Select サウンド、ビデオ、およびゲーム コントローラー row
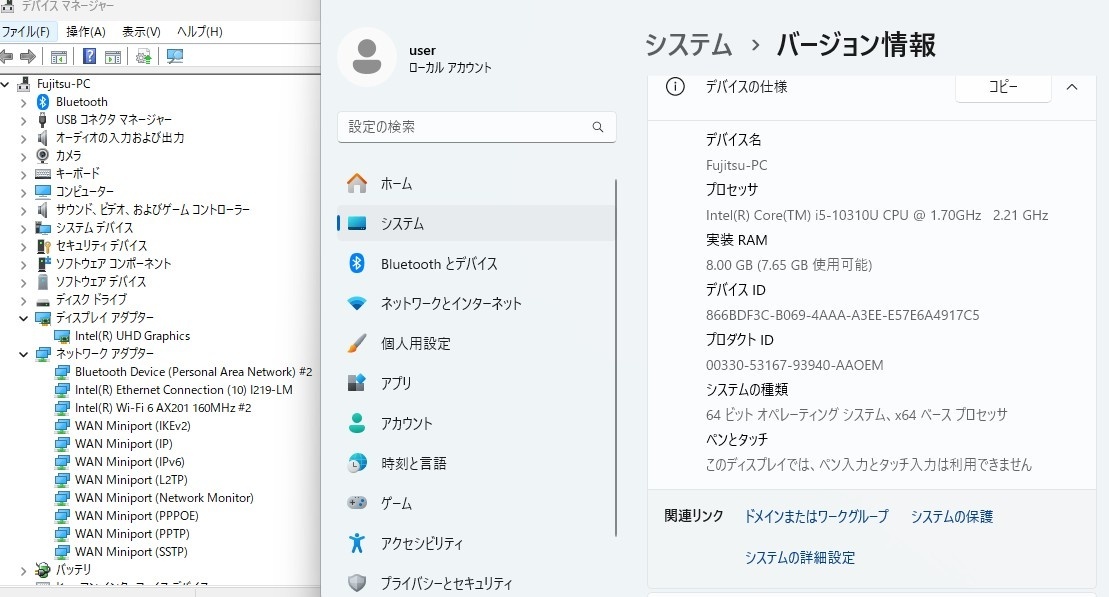This screenshot has width=1109, height=597. tap(152, 209)
